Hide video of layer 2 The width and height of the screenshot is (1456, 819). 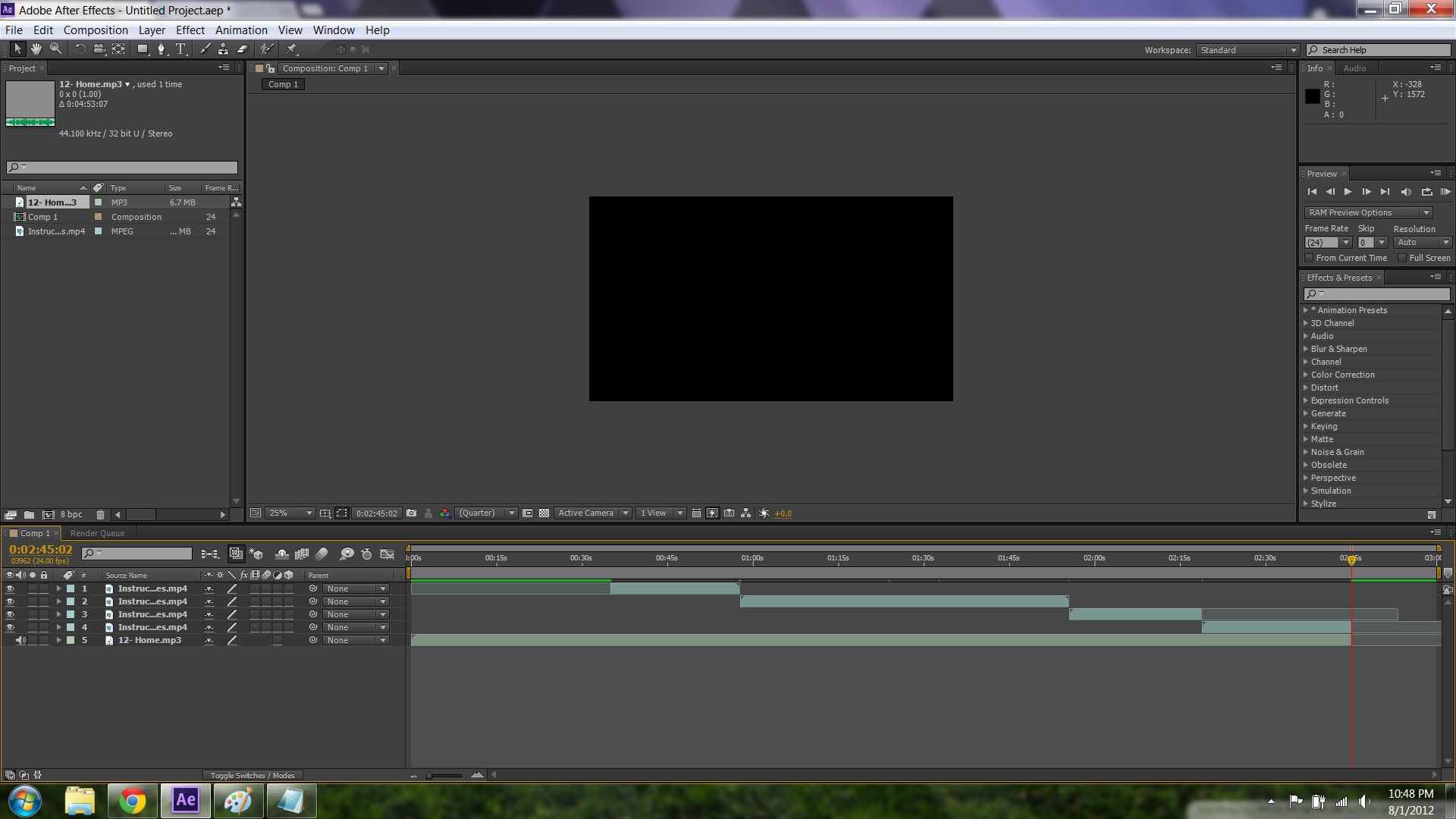point(10,601)
